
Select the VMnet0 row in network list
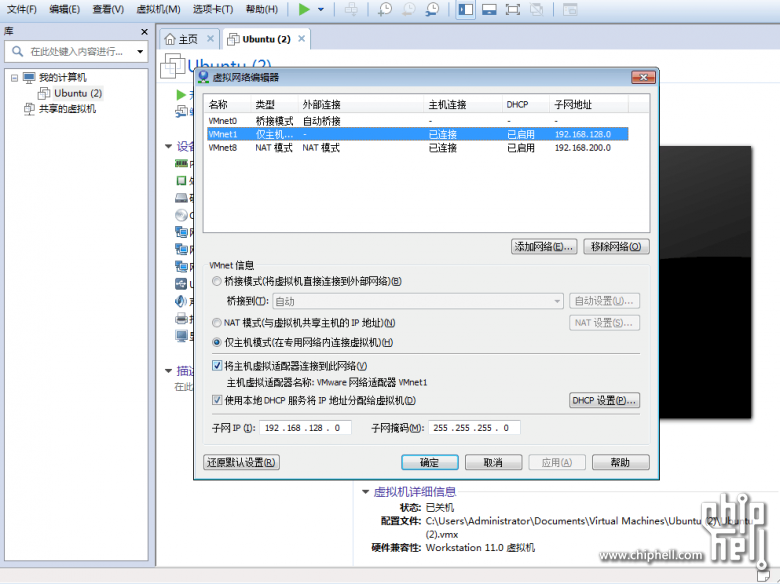pyautogui.click(x=417, y=121)
